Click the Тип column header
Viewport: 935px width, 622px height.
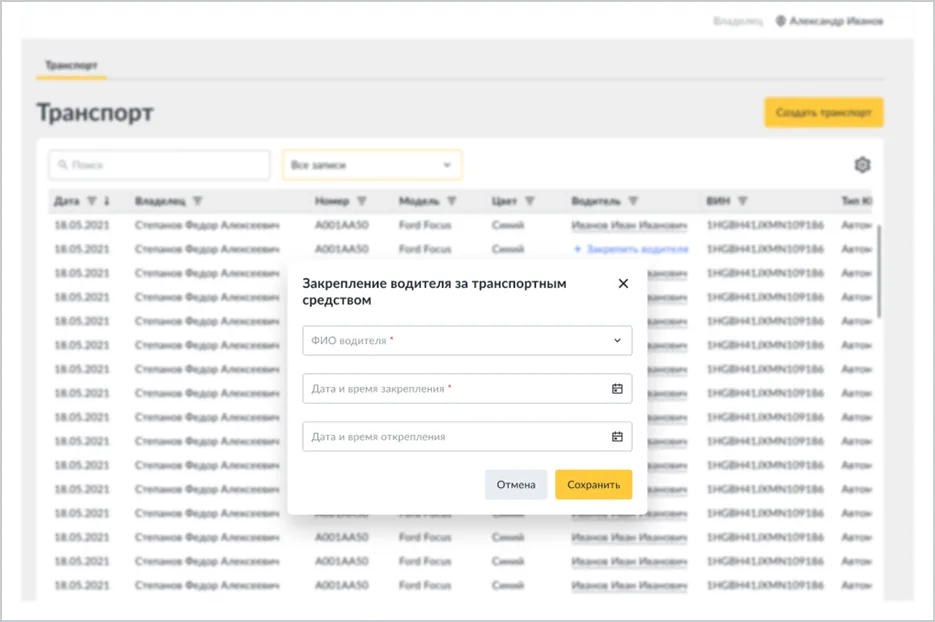(x=856, y=201)
